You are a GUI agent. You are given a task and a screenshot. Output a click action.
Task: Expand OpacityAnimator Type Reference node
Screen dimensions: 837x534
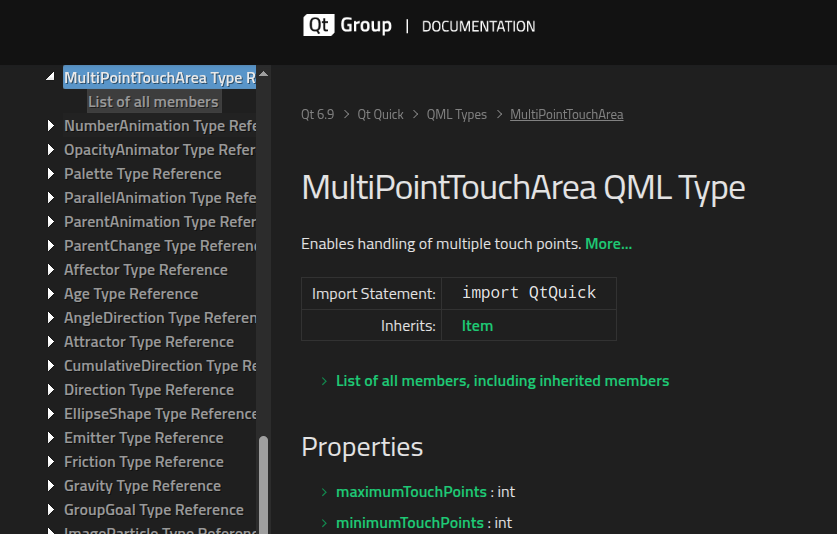51,150
